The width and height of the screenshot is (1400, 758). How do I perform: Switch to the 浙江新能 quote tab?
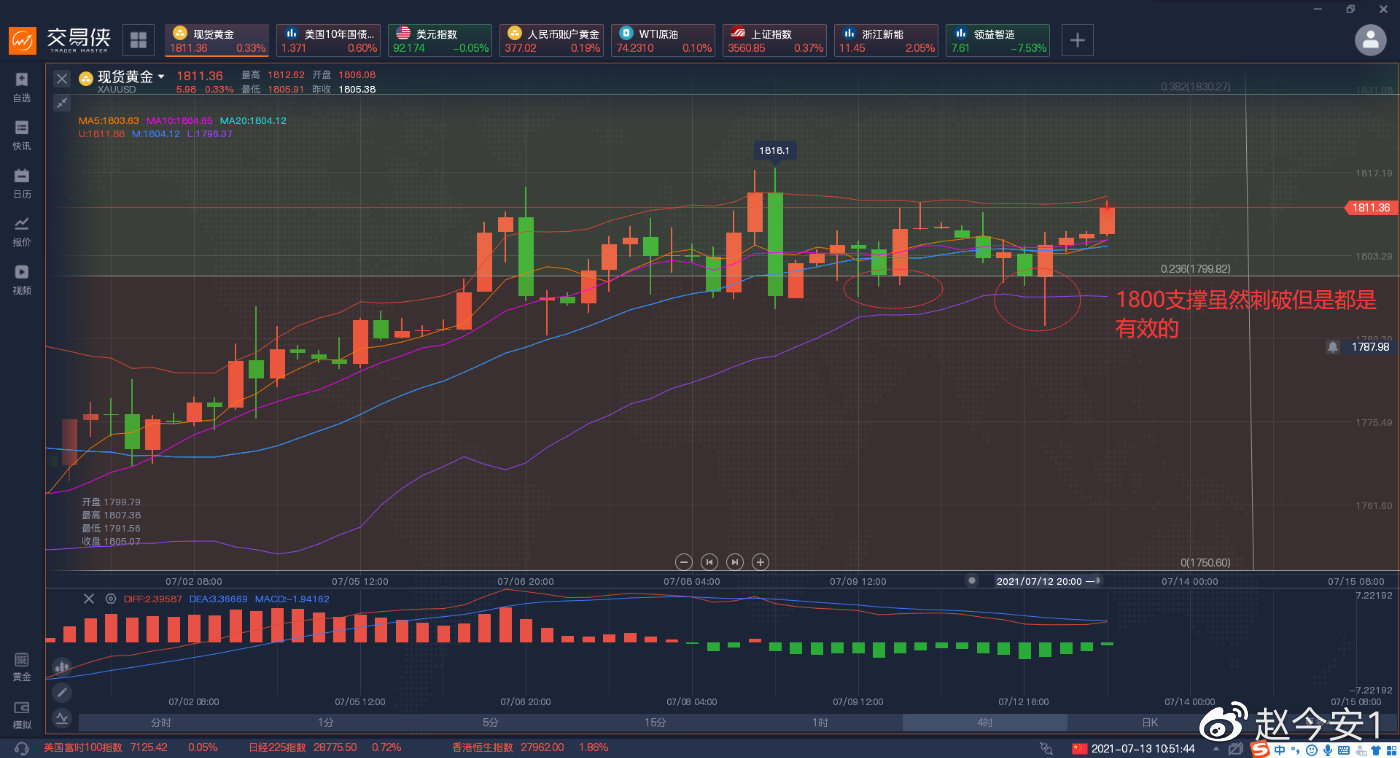[886, 40]
